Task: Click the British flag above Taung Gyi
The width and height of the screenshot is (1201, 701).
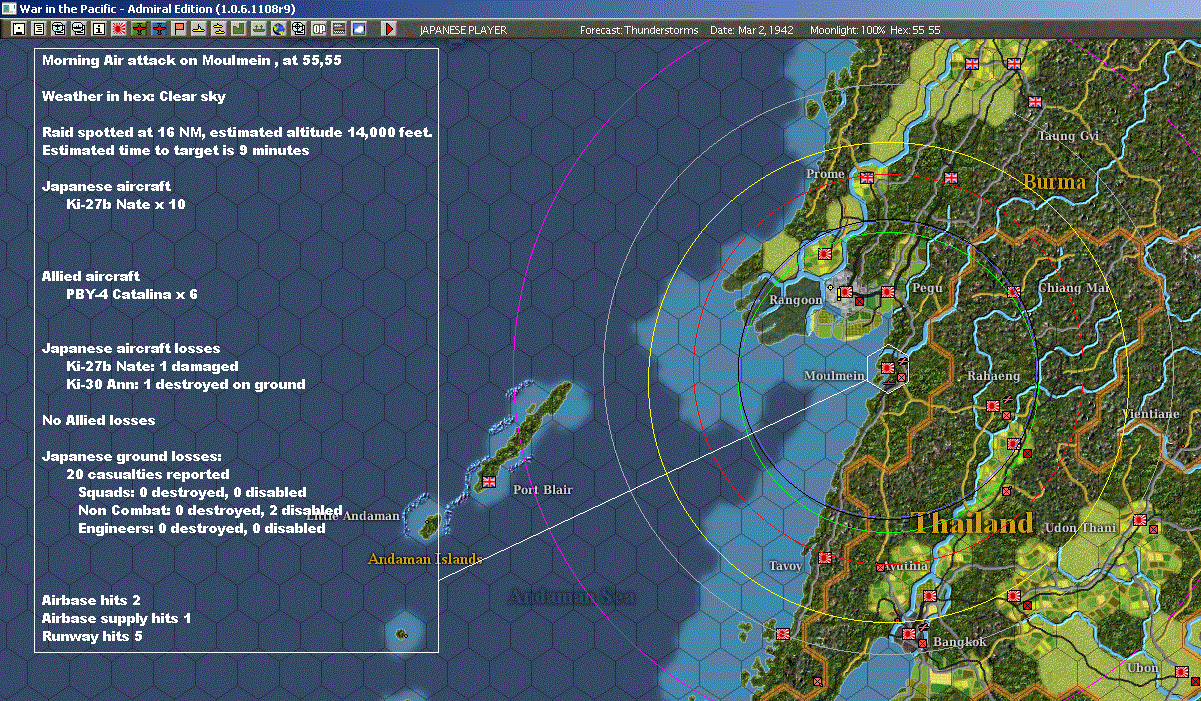Action: (x=1035, y=101)
